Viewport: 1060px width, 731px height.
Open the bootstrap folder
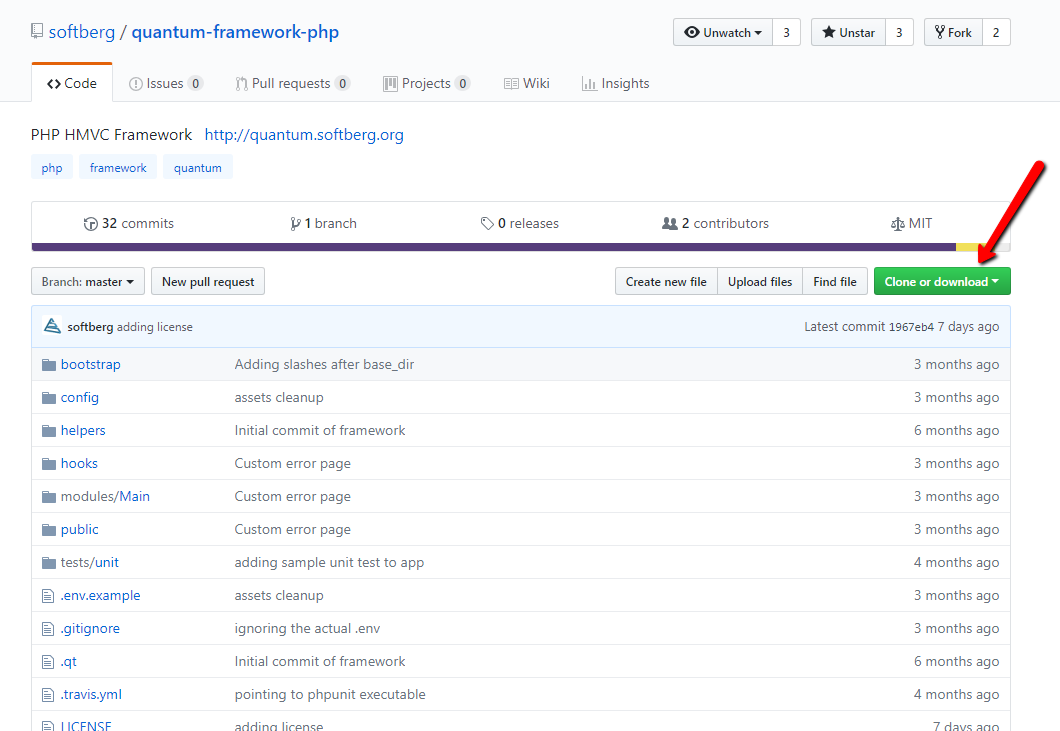click(91, 364)
